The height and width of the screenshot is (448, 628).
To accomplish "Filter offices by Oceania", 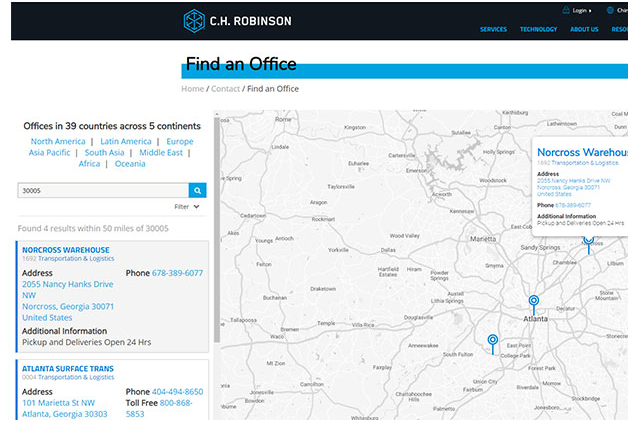I will [130, 164].
